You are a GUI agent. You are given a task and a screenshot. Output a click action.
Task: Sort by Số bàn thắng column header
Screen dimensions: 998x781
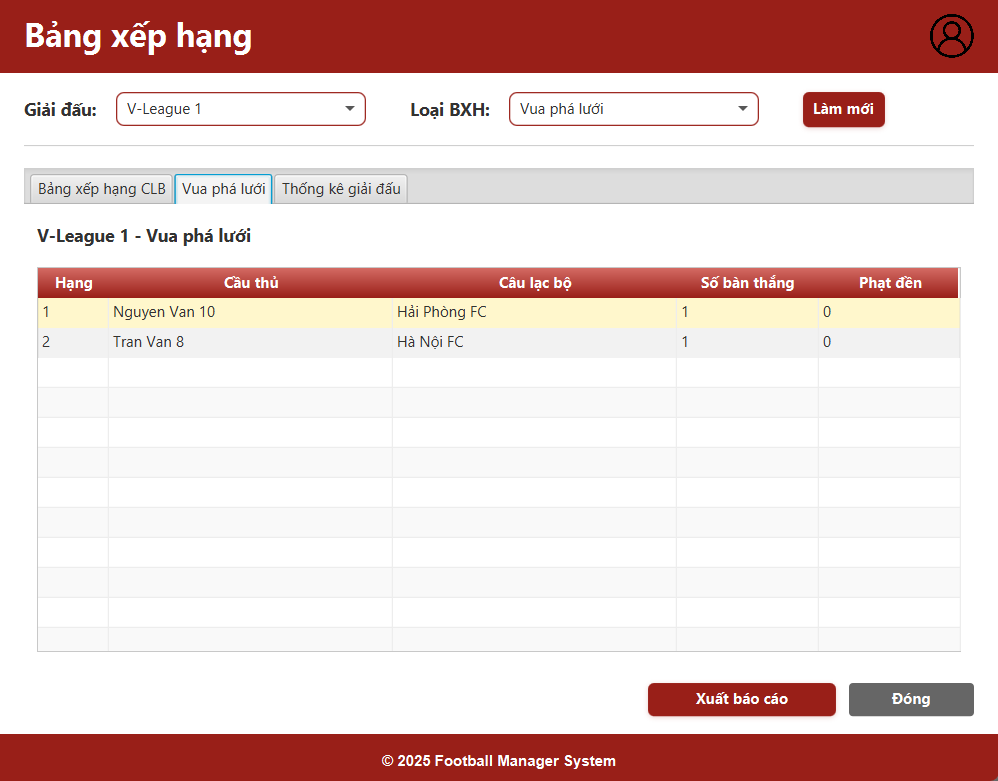point(747,283)
